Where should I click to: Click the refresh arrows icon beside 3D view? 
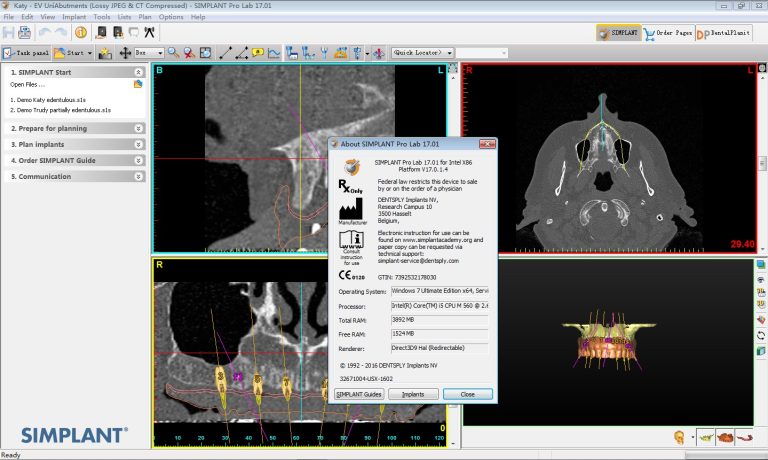pyautogui.click(x=761, y=336)
